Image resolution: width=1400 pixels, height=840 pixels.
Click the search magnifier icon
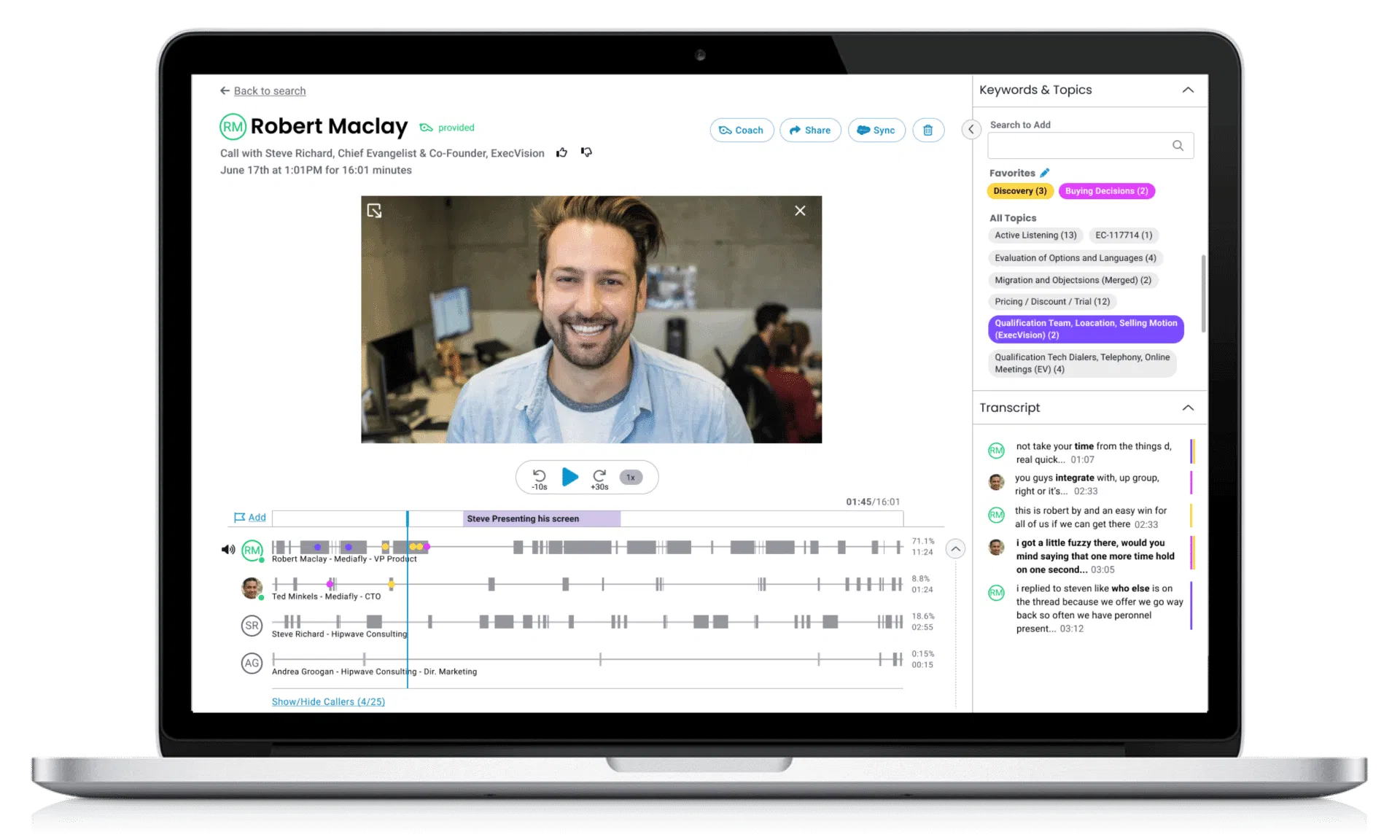pos(1178,146)
